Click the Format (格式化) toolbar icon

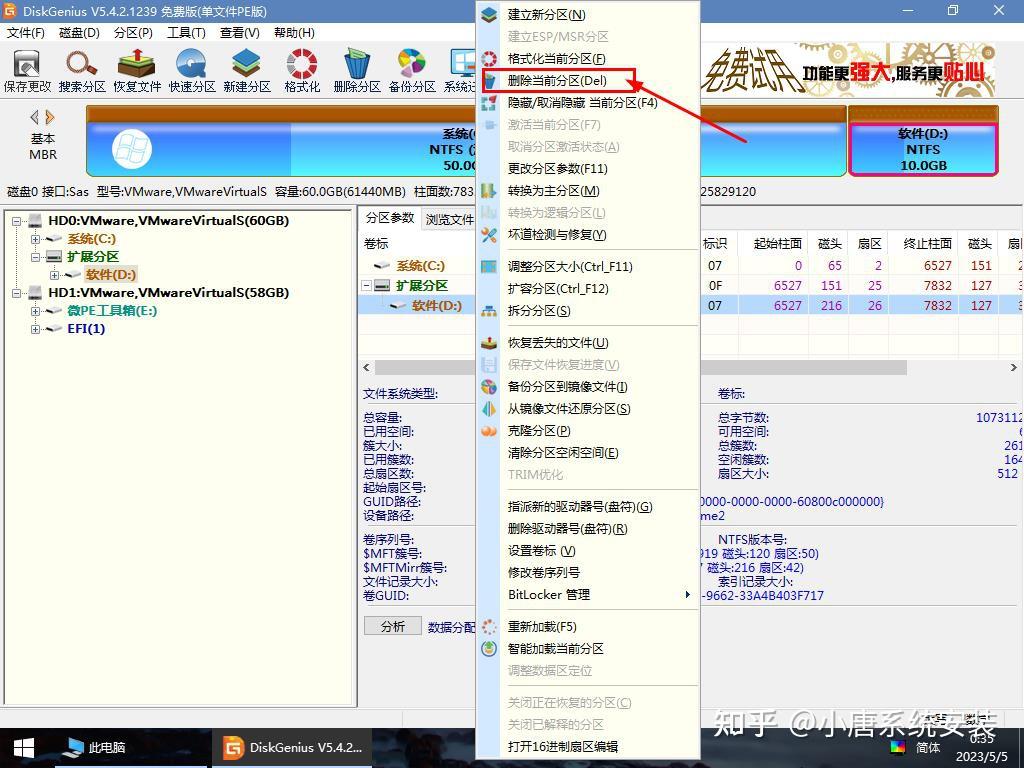302,71
